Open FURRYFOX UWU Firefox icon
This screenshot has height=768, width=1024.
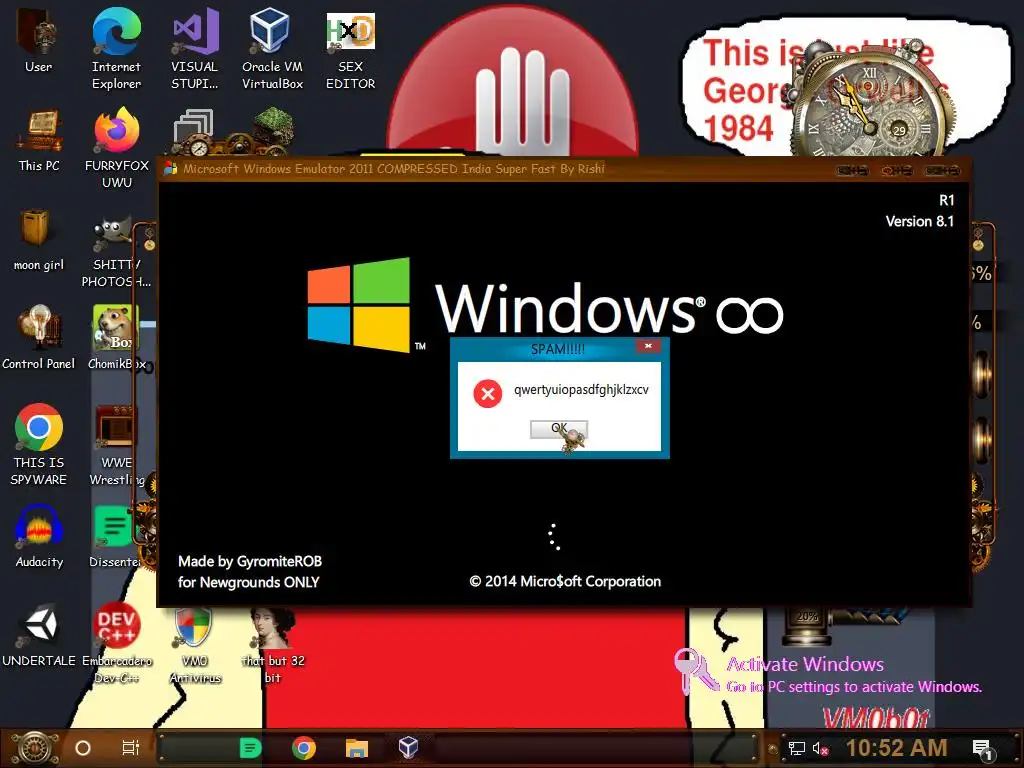click(x=116, y=148)
